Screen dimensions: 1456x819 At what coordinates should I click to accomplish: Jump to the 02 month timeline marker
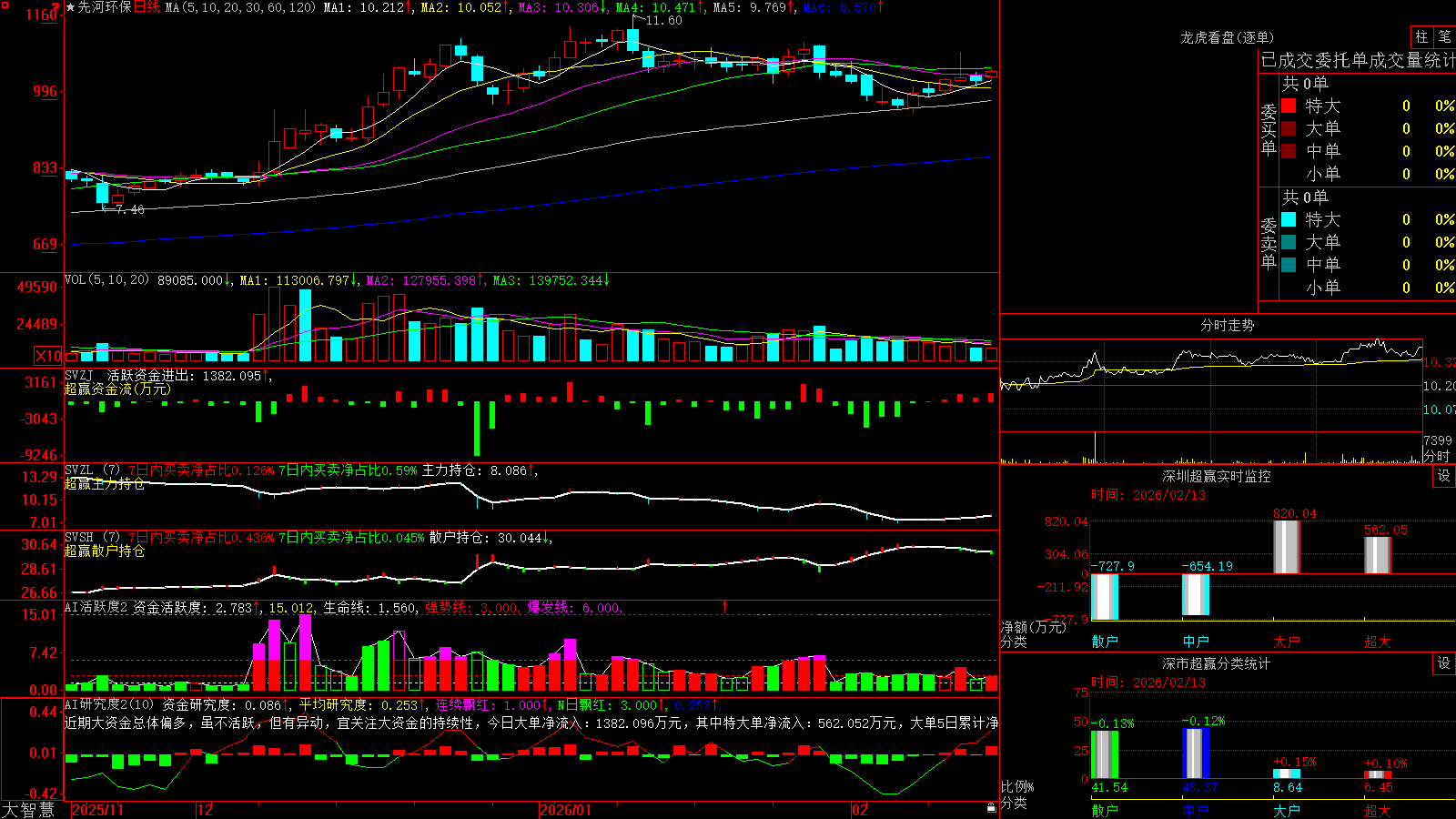pos(860,810)
